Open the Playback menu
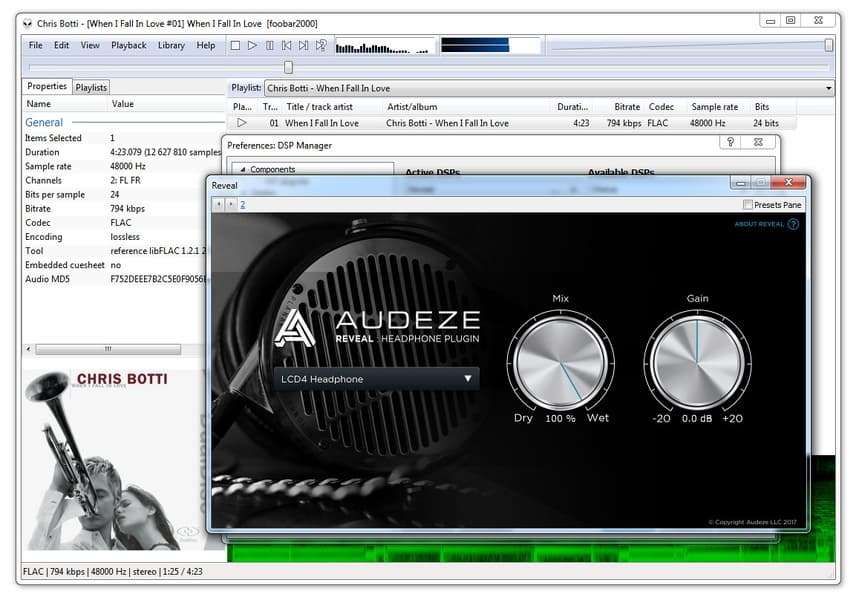This screenshot has height=600, width=856. click(128, 45)
